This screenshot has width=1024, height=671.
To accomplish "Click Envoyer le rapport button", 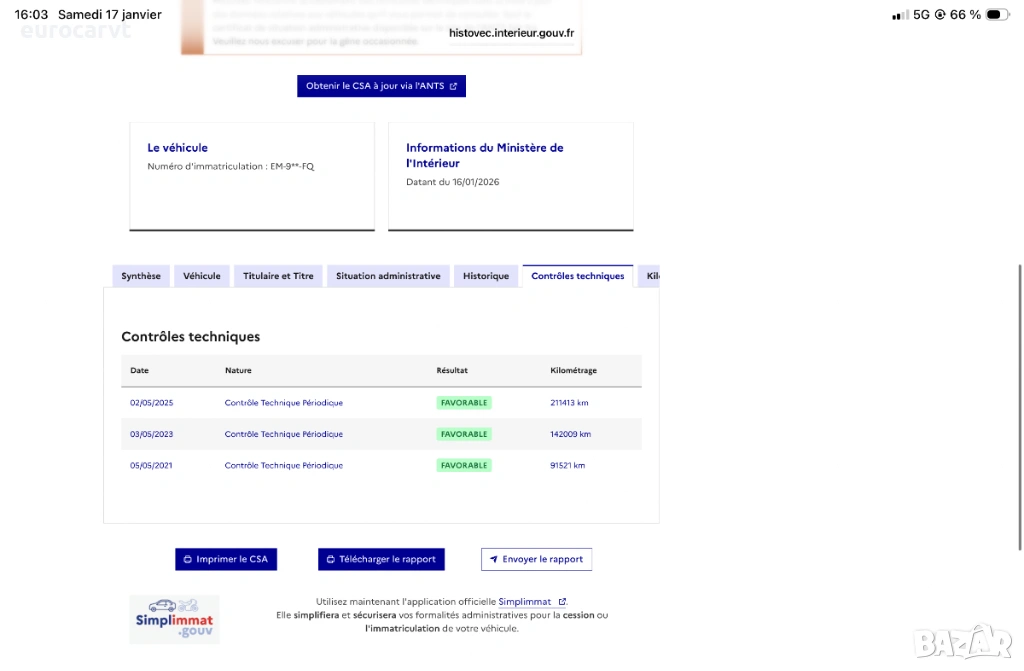I will tap(536, 559).
